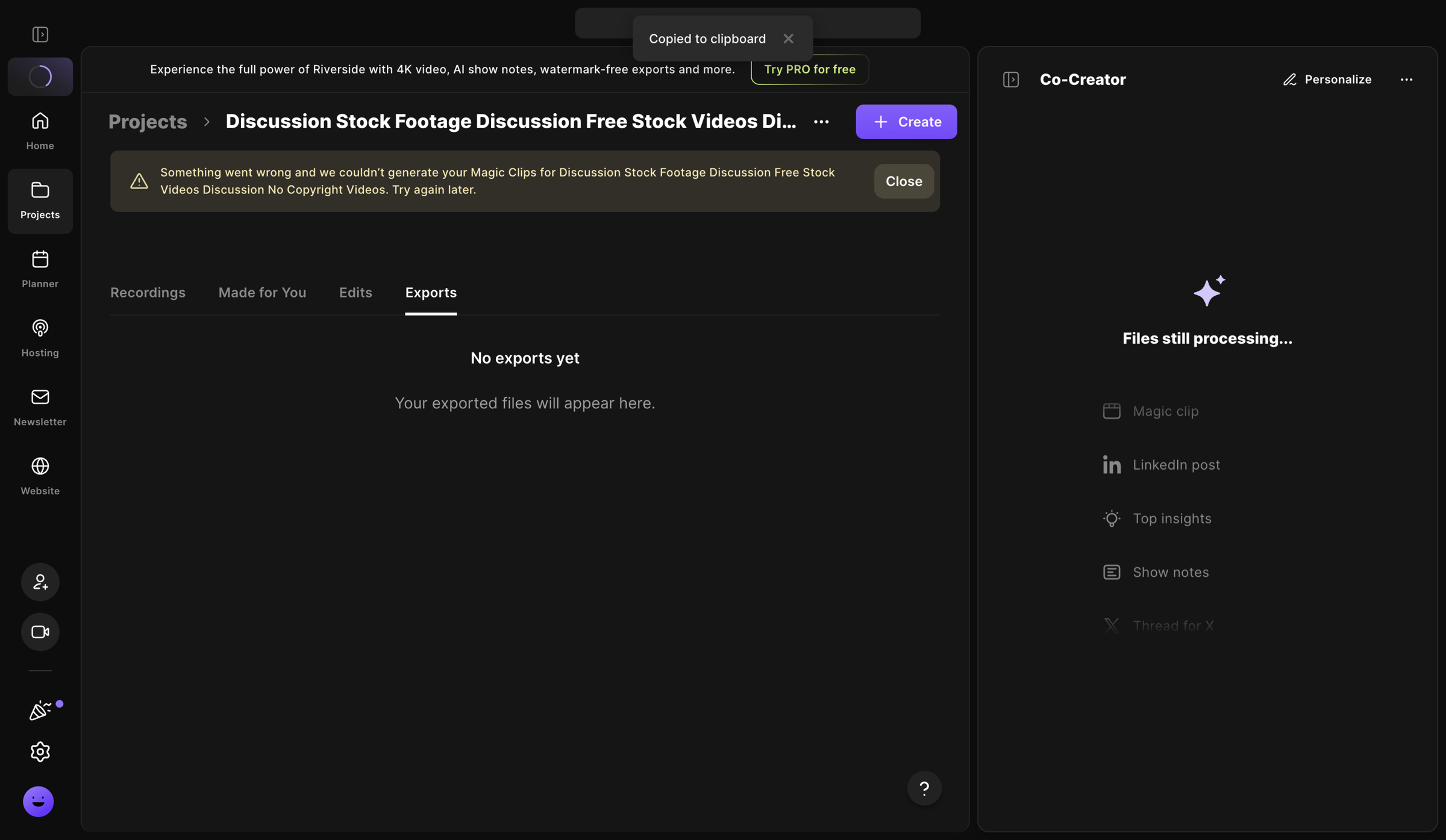Image resolution: width=1446 pixels, height=840 pixels.
Task: Click the No exports yet message
Action: click(x=525, y=358)
